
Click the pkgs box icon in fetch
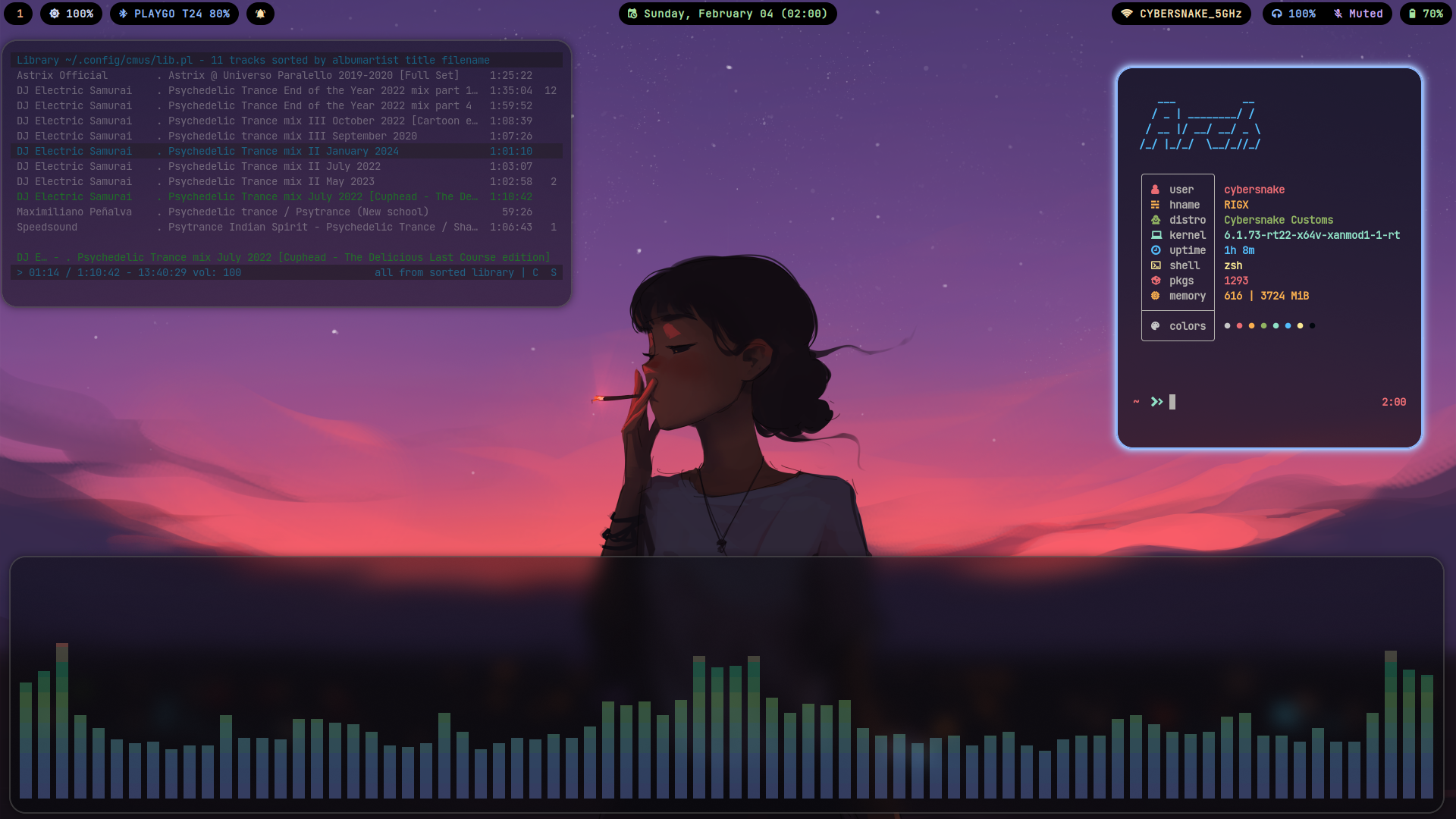coord(1156,281)
